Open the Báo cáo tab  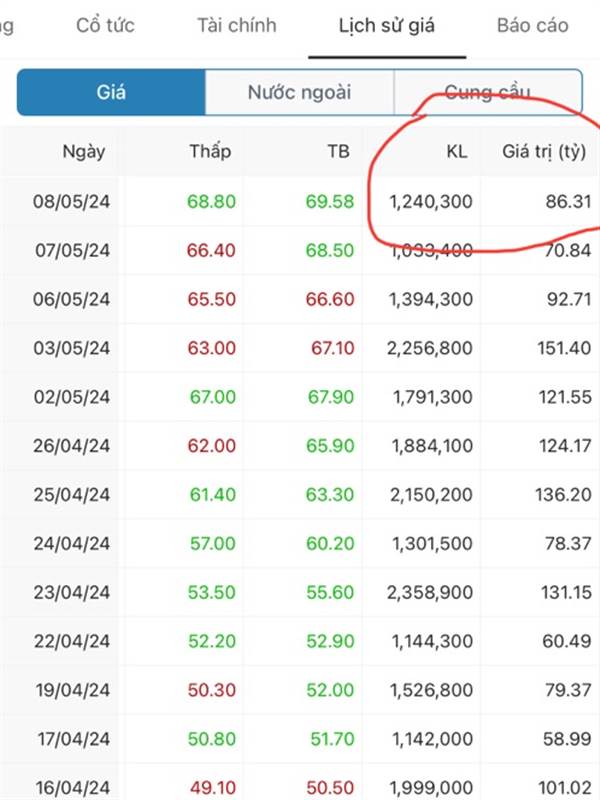click(x=533, y=25)
